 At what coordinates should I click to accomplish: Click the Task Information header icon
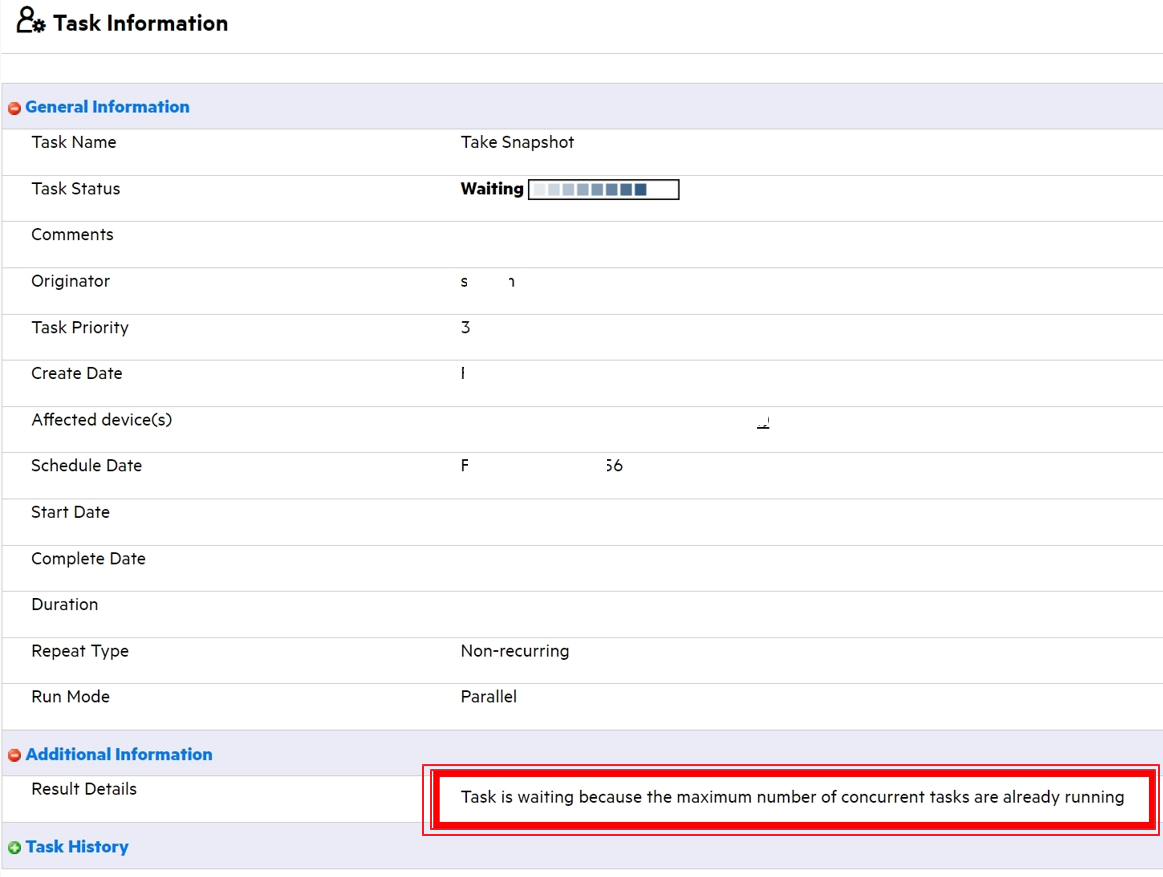30,22
